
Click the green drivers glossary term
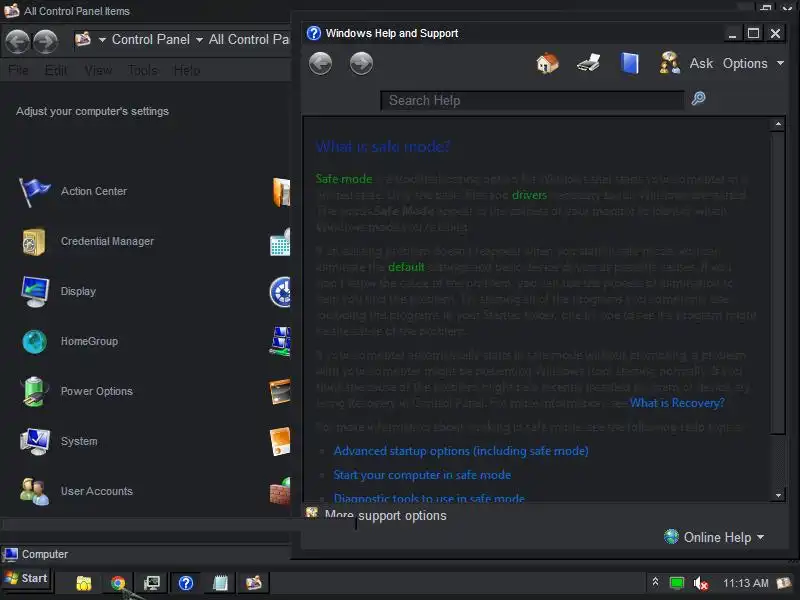point(530,195)
